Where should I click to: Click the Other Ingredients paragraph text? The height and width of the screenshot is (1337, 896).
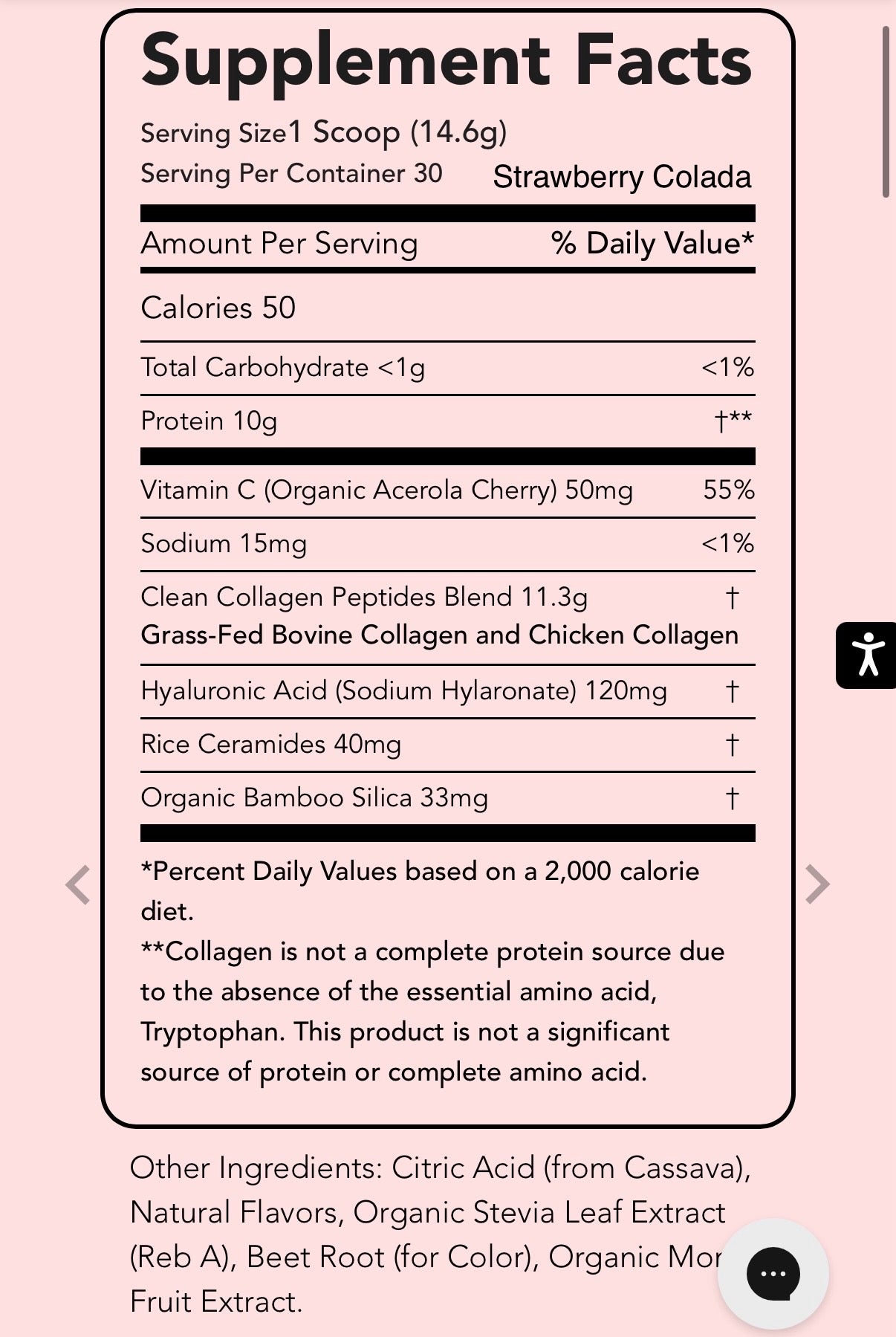pyautogui.click(x=440, y=1234)
